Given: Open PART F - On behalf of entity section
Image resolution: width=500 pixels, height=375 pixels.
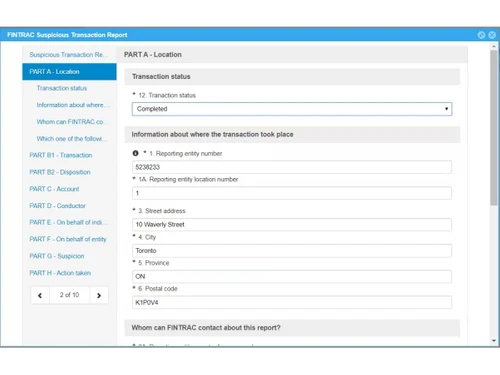Looking at the screenshot, I should coord(68,239).
